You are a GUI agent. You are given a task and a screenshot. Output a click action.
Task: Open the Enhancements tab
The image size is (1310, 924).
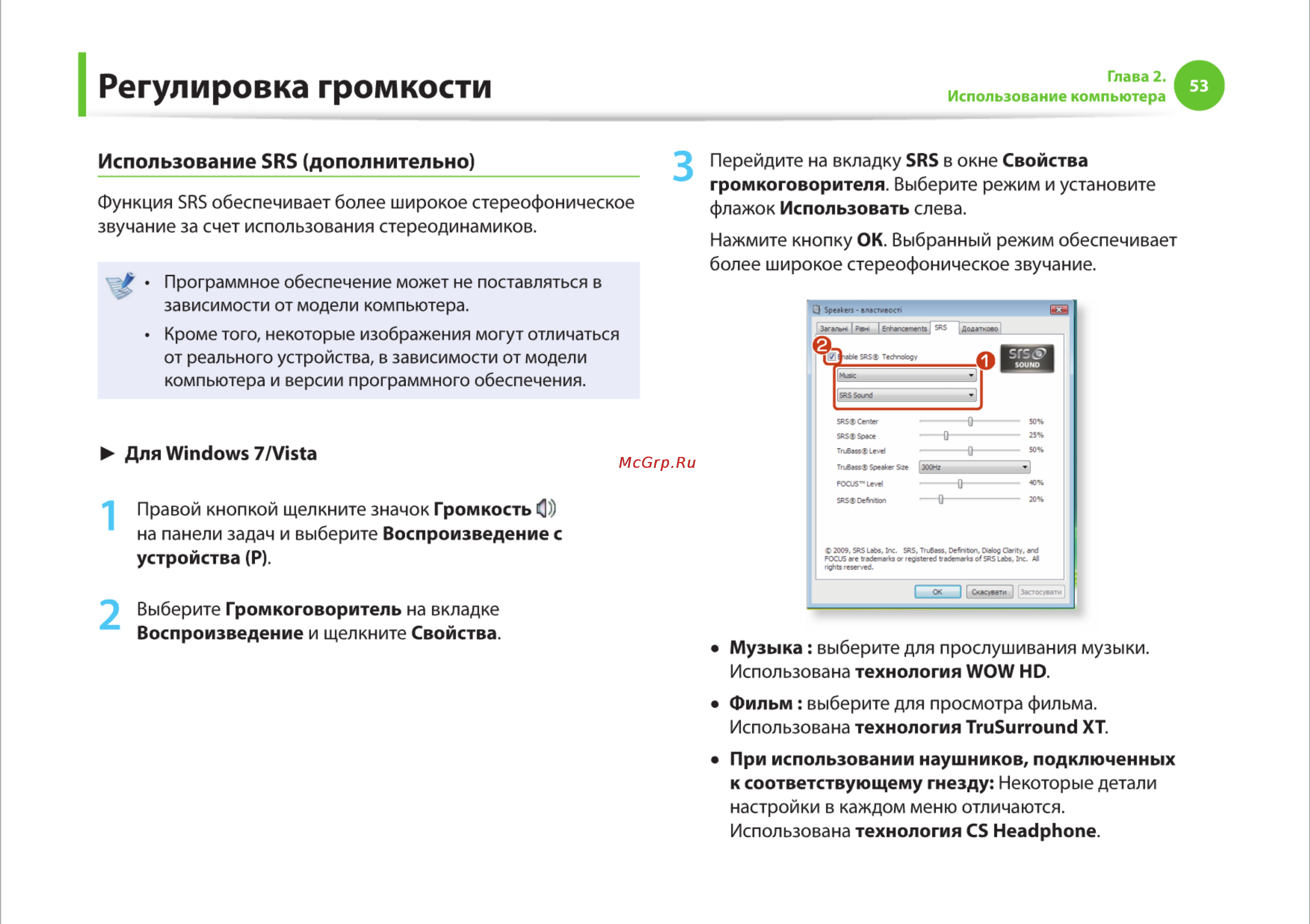click(x=904, y=329)
